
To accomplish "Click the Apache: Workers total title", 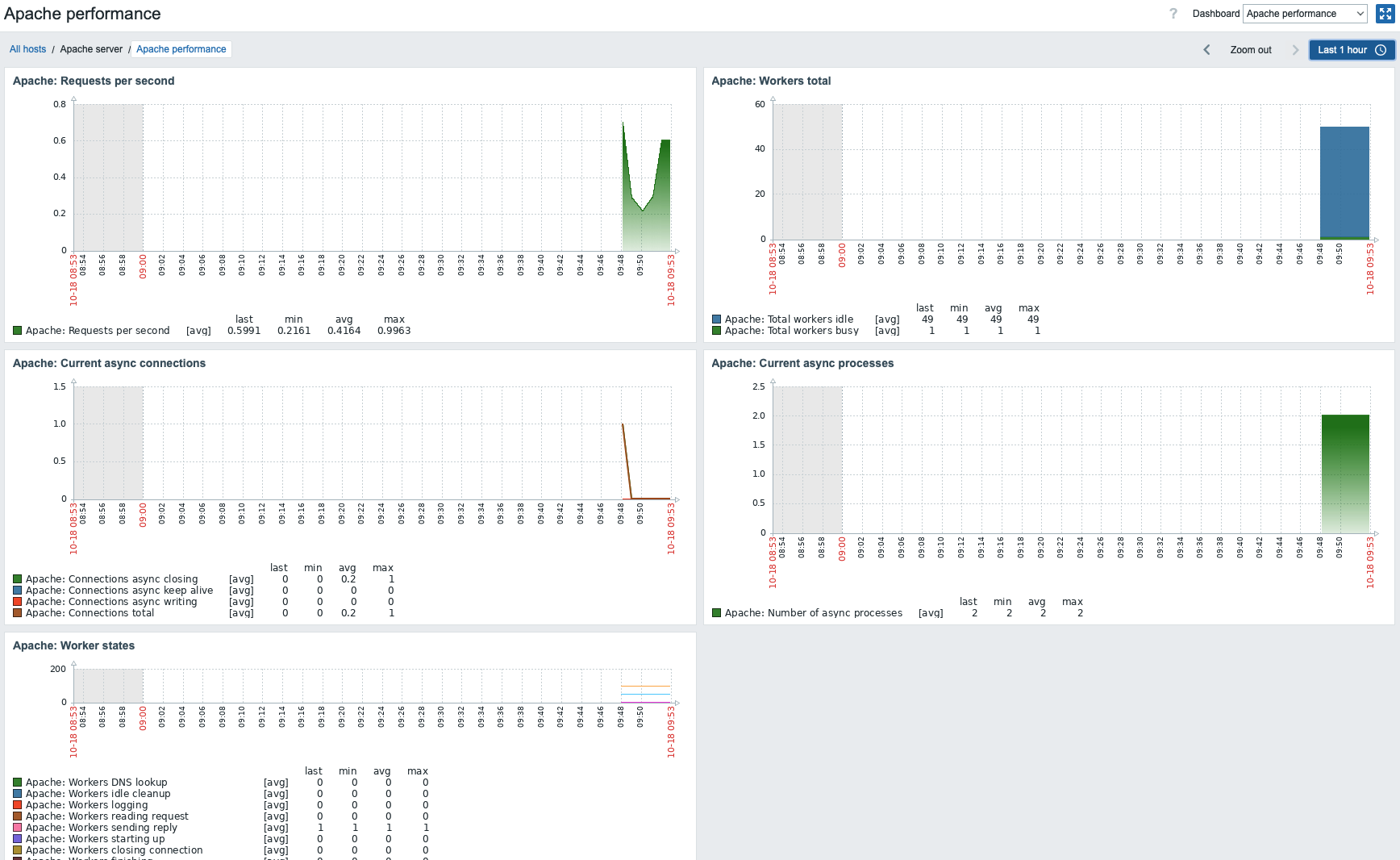I will (x=771, y=81).
